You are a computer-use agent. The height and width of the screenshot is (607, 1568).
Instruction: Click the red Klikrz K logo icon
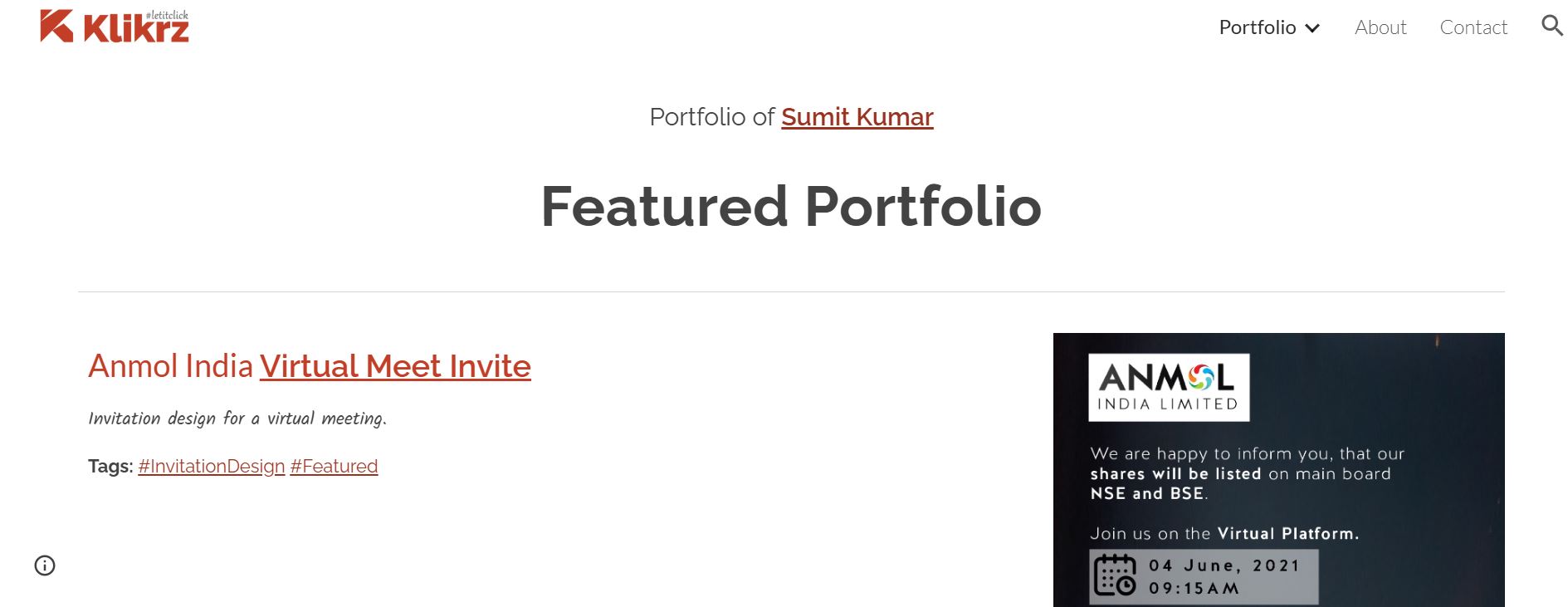click(x=56, y=26)
